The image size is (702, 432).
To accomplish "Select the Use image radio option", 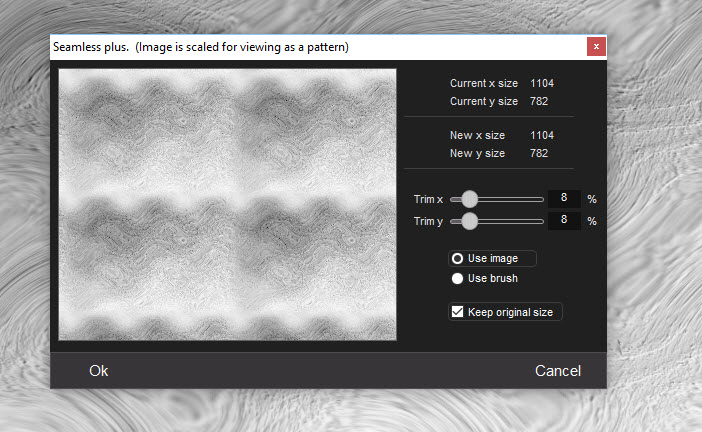I will coord(458,258).
